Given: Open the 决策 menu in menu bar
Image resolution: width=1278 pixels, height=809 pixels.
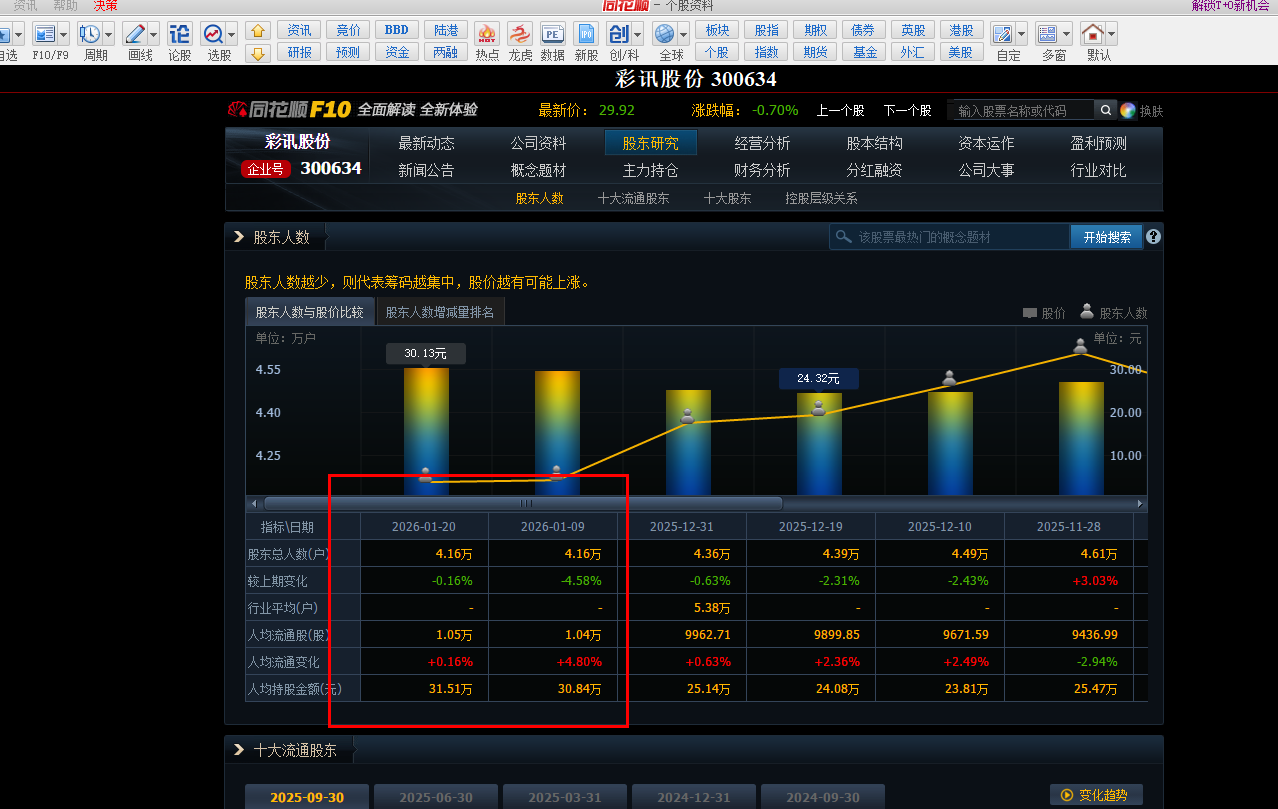Looking at the screenshot, I should click(x=105, y=6).
